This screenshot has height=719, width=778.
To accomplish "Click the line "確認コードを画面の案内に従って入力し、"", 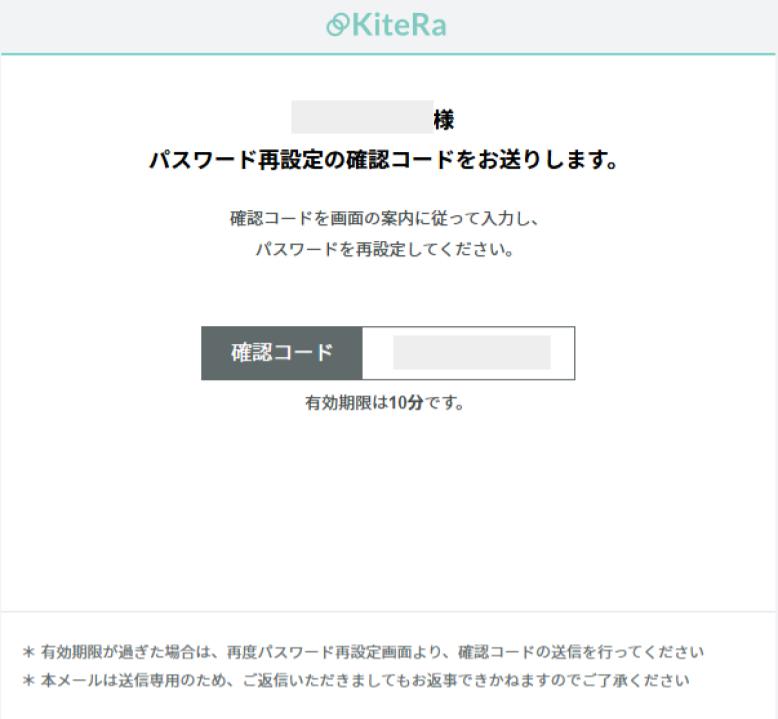I will coord(391,217).
